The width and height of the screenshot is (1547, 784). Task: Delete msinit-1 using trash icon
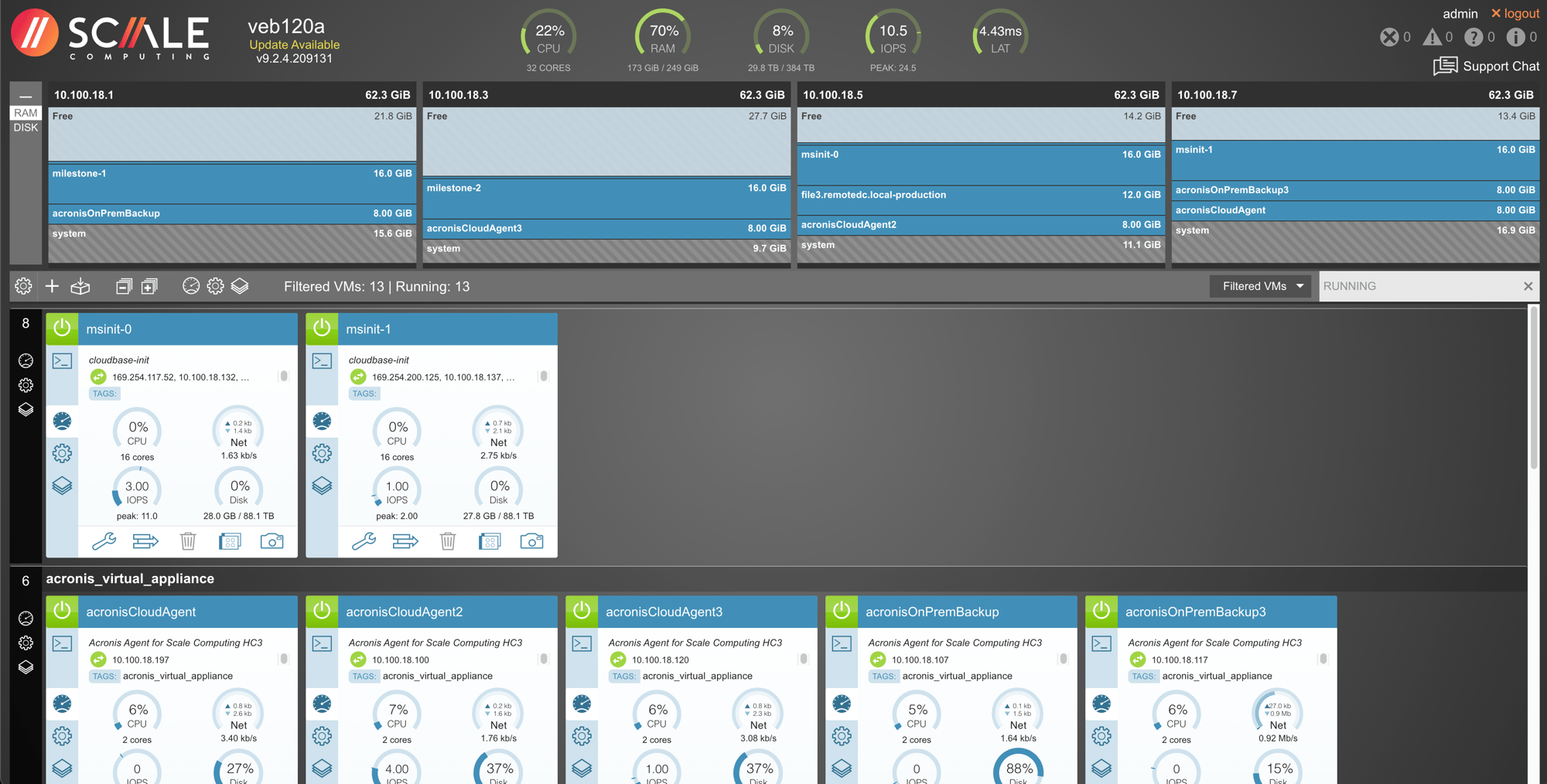(x=448, y=541)
